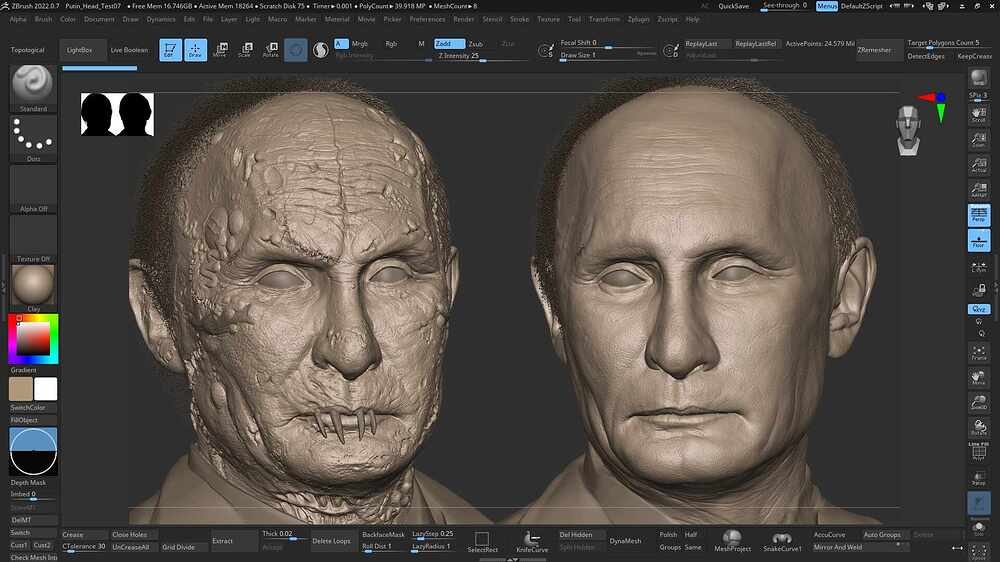
Task: Toggle the M material channel button
Action: click(x=421, y=44)
